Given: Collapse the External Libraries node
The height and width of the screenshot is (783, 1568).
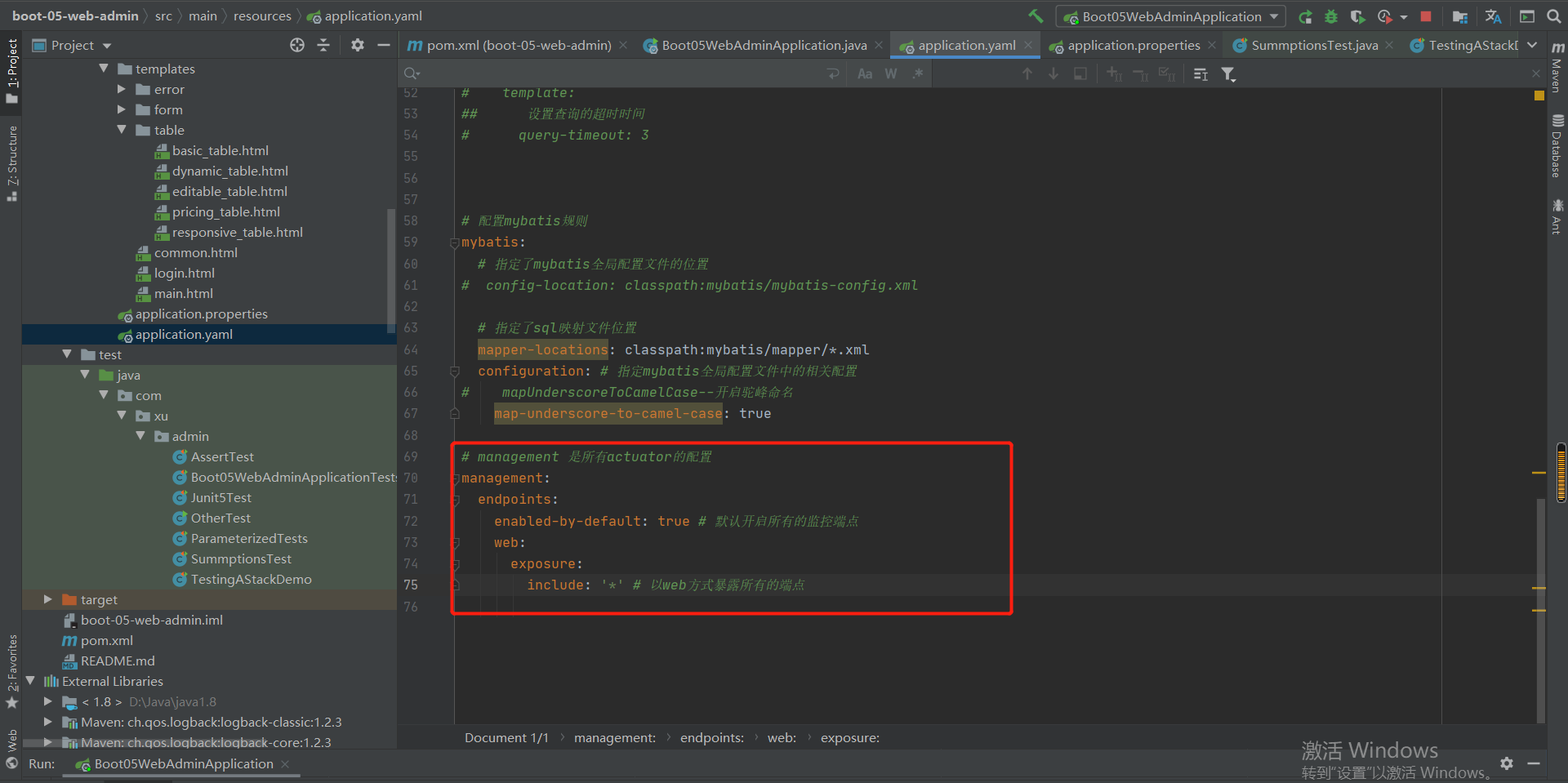Looking at the screenshot, I should click(30, 681).
